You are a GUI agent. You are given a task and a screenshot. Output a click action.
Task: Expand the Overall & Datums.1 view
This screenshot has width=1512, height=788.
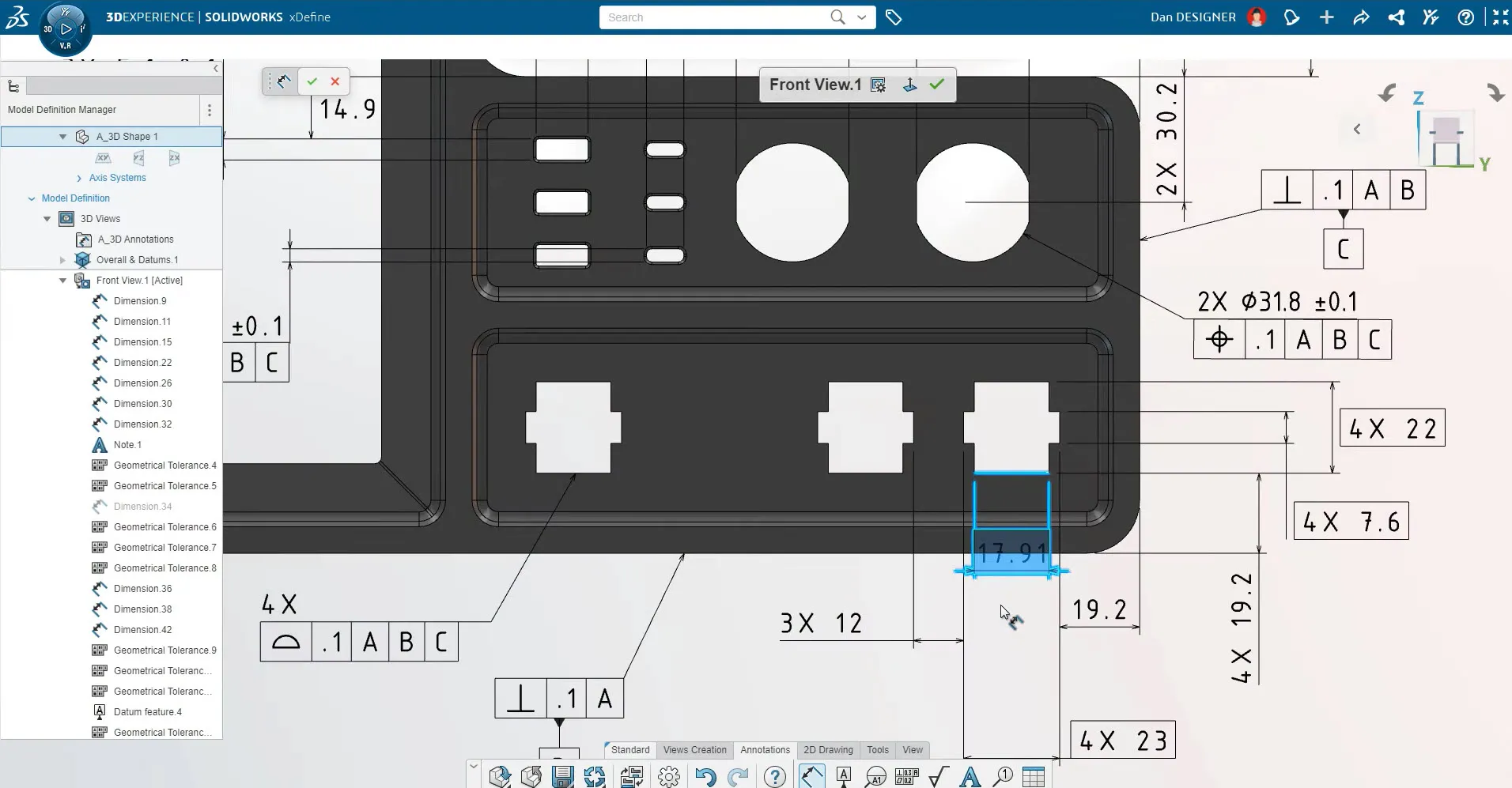(63, 260)
